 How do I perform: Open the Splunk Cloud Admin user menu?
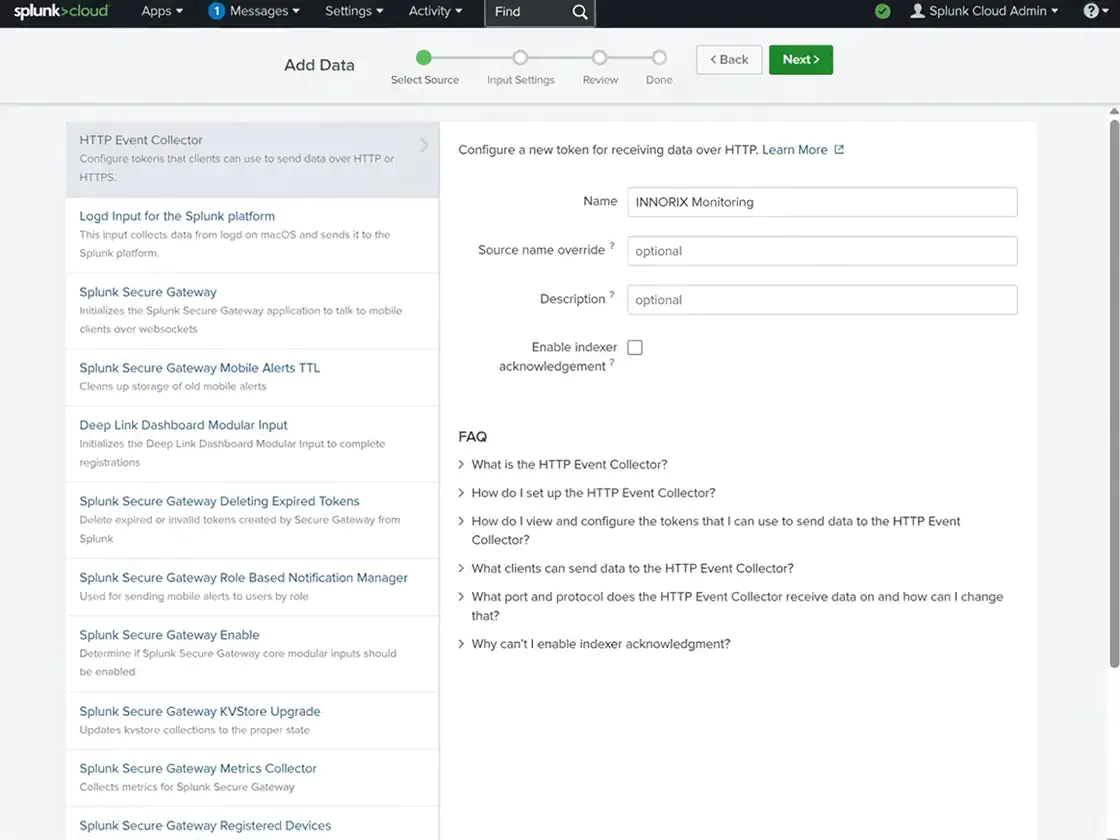(x=984, y=11)
